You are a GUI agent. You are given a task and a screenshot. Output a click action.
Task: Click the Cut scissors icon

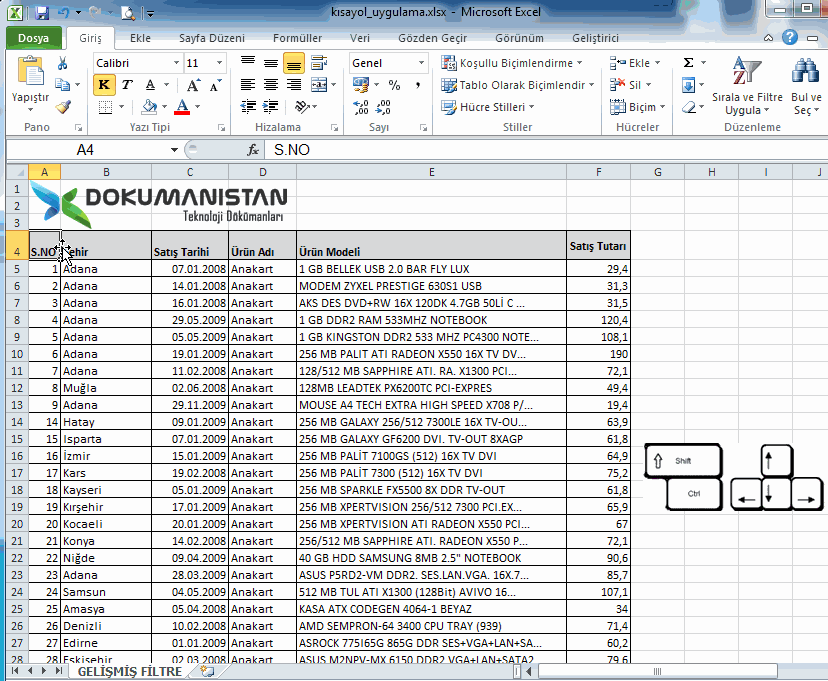pos(62,63)
